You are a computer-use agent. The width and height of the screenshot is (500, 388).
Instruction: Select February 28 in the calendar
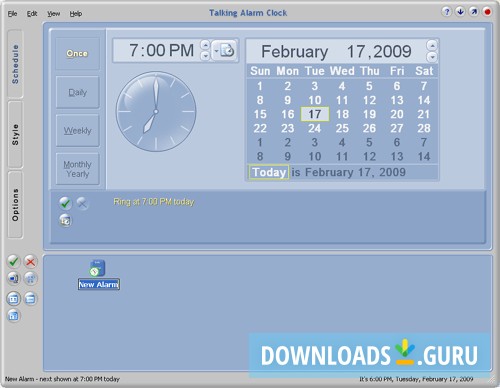coord(424,128)
